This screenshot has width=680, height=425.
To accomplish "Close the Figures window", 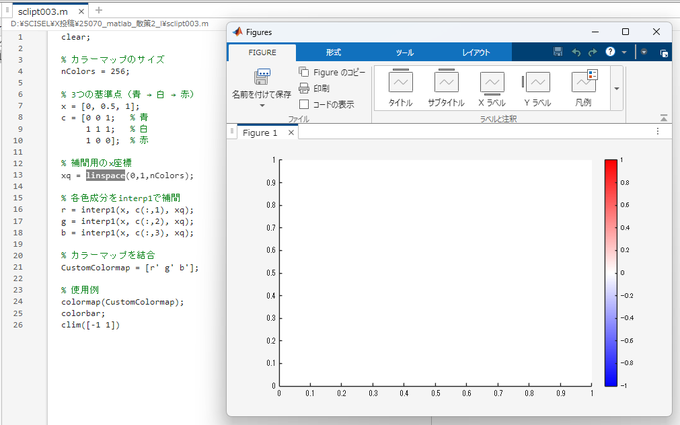I will point(656,32).
